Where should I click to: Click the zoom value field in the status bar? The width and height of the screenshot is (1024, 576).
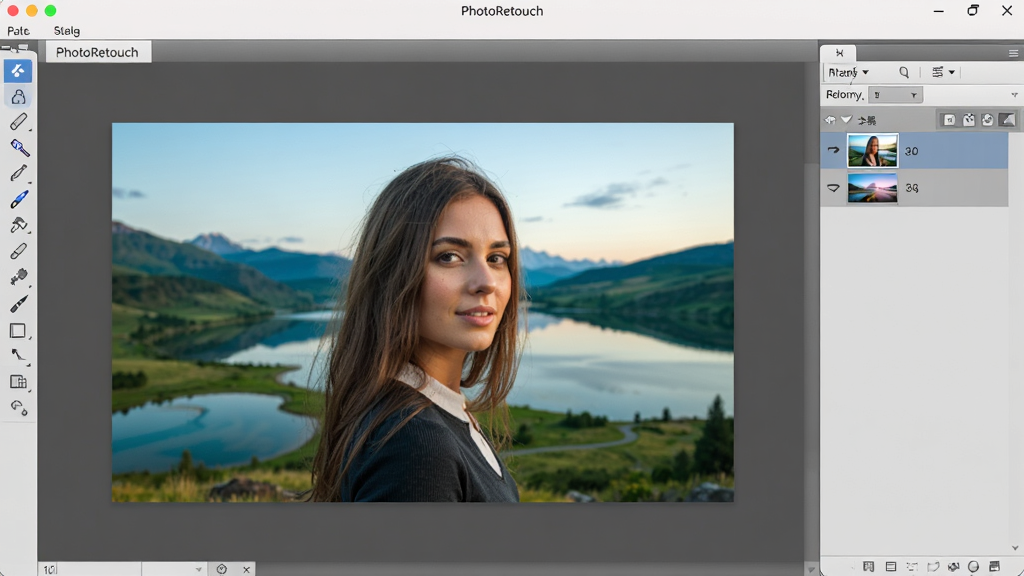[x=89, y=569]
